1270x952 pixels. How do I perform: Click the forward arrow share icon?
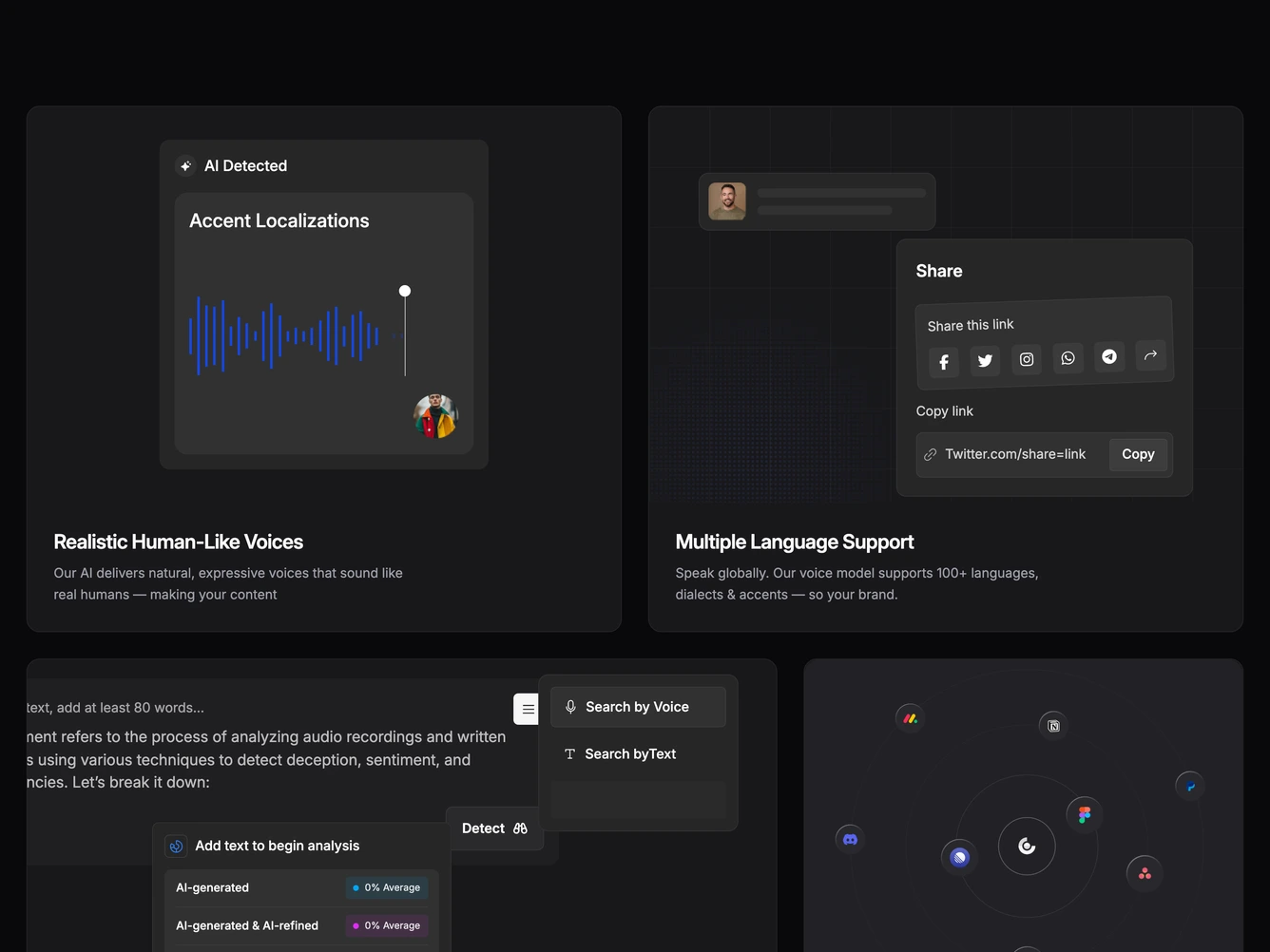(1150, 355)
